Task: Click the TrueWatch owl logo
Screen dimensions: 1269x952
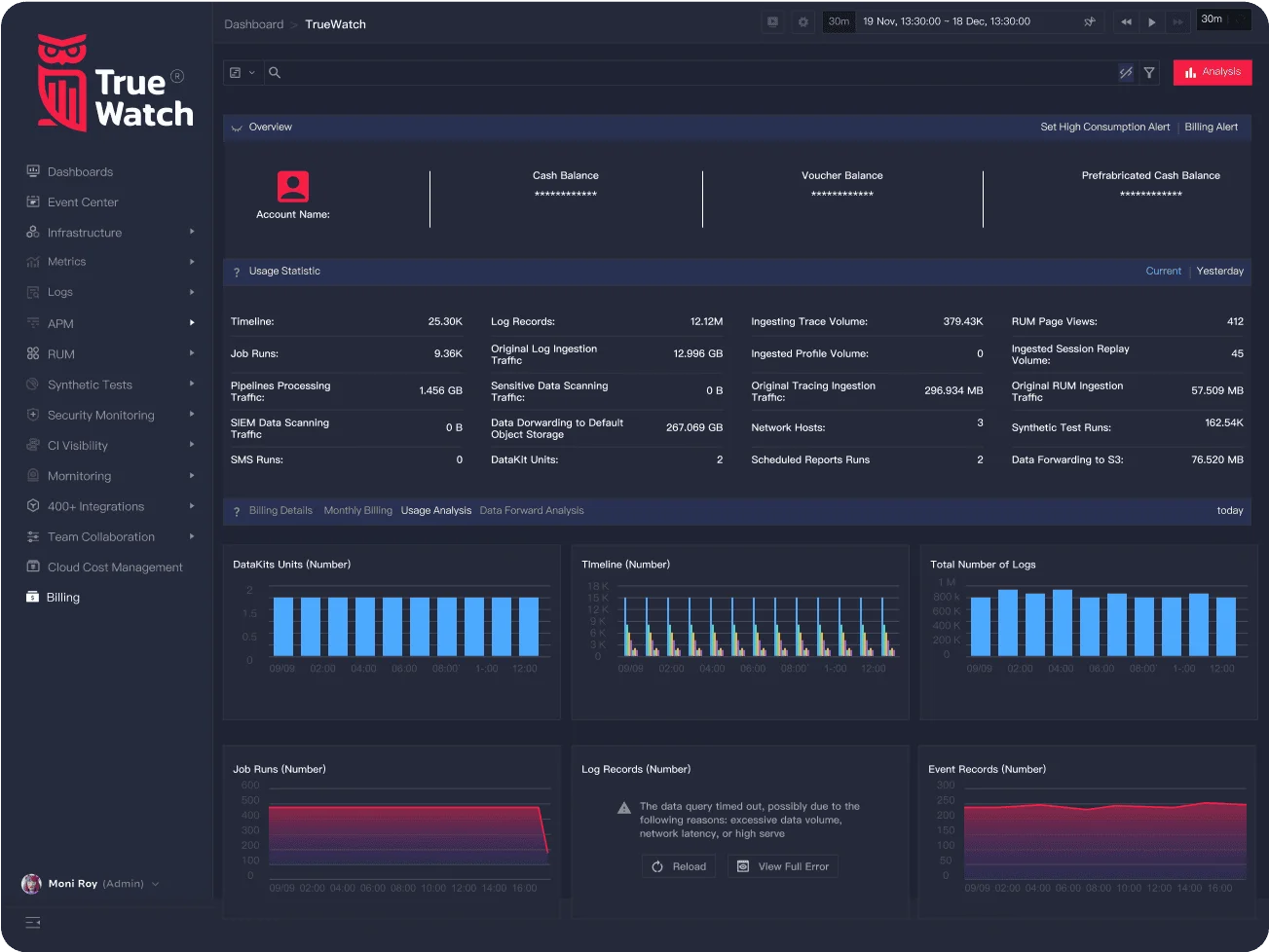Action: (62, 83)
